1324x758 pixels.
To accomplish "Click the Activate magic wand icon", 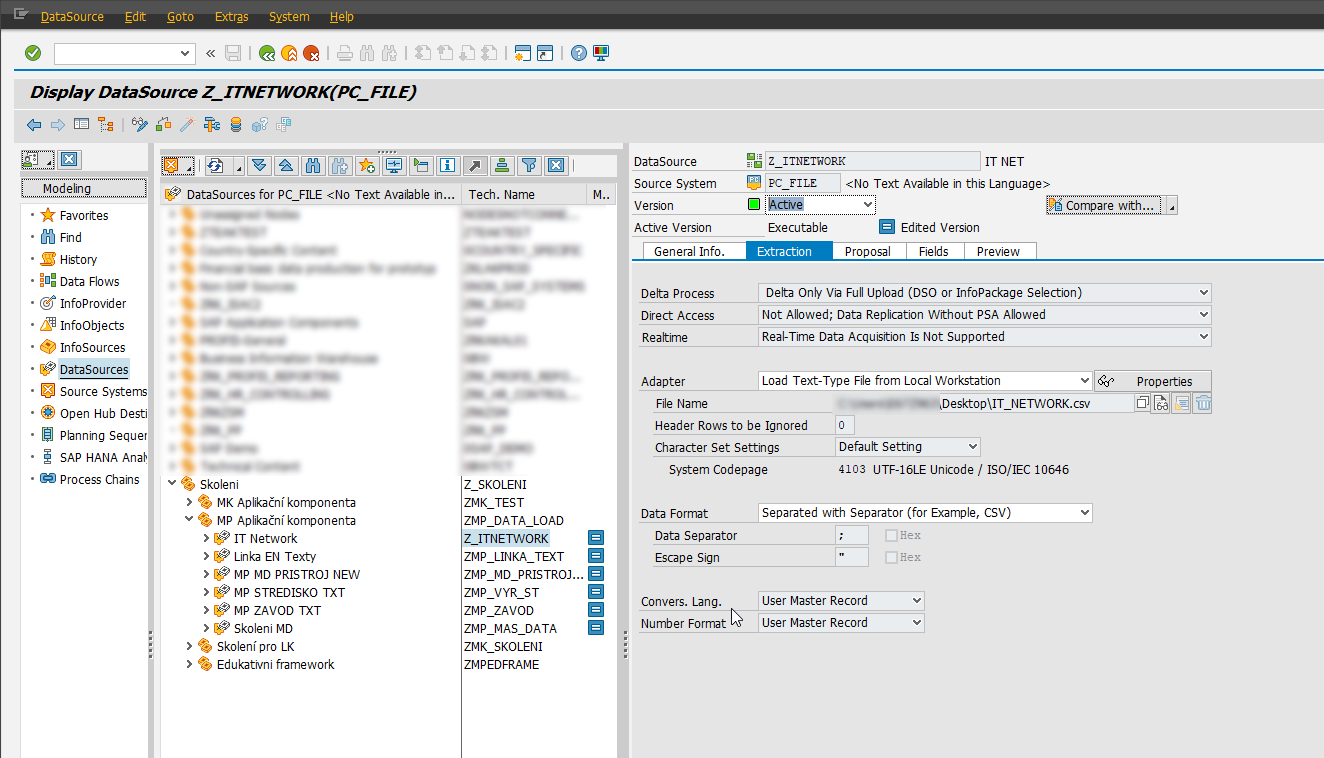I will coord(187,125).
